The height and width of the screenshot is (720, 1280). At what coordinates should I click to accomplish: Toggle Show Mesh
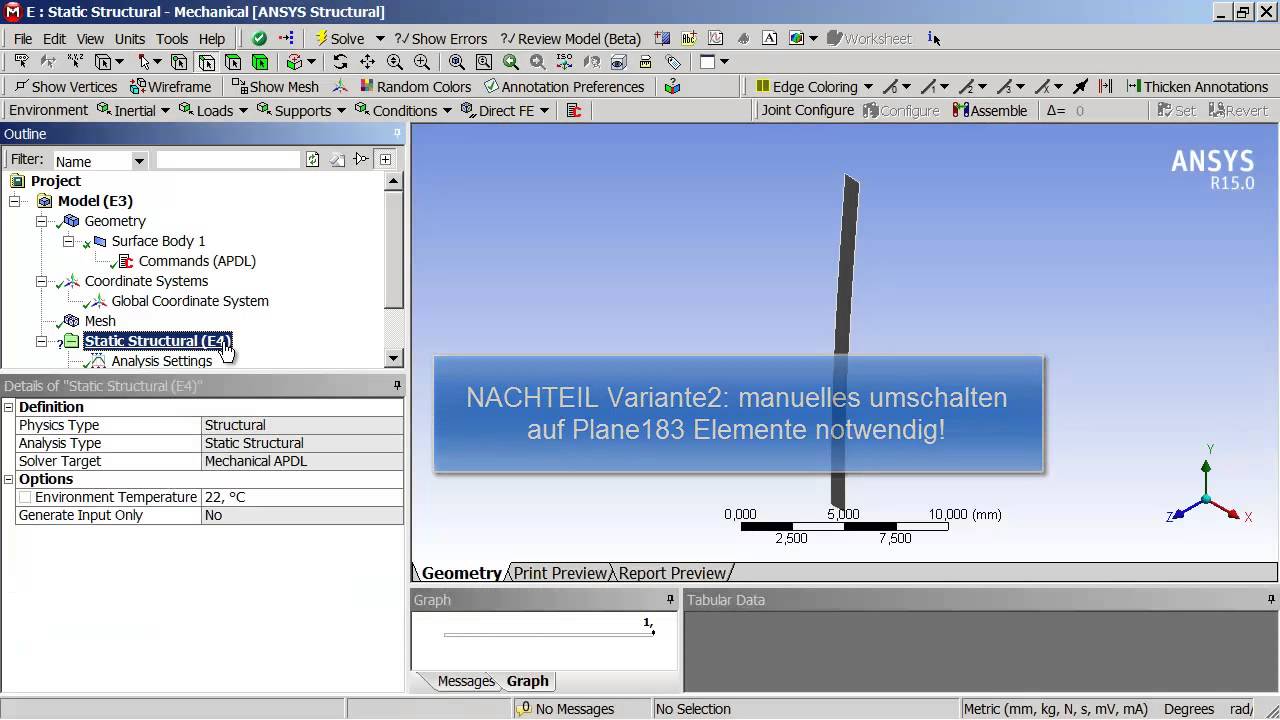click(x=275, y=87)
